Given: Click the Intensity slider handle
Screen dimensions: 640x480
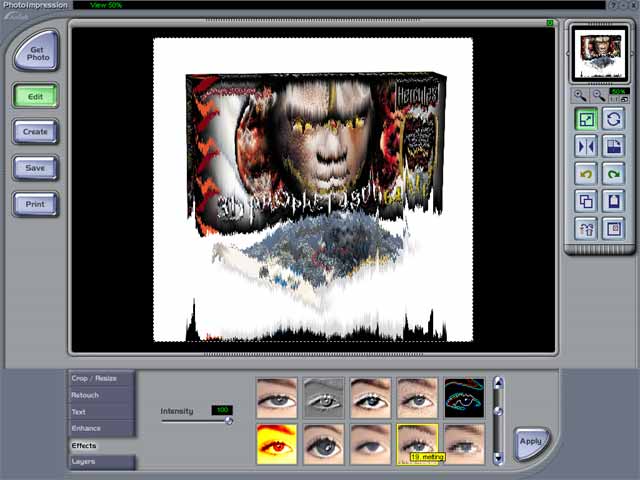Looking at the screenshot, I should (228, 421).
